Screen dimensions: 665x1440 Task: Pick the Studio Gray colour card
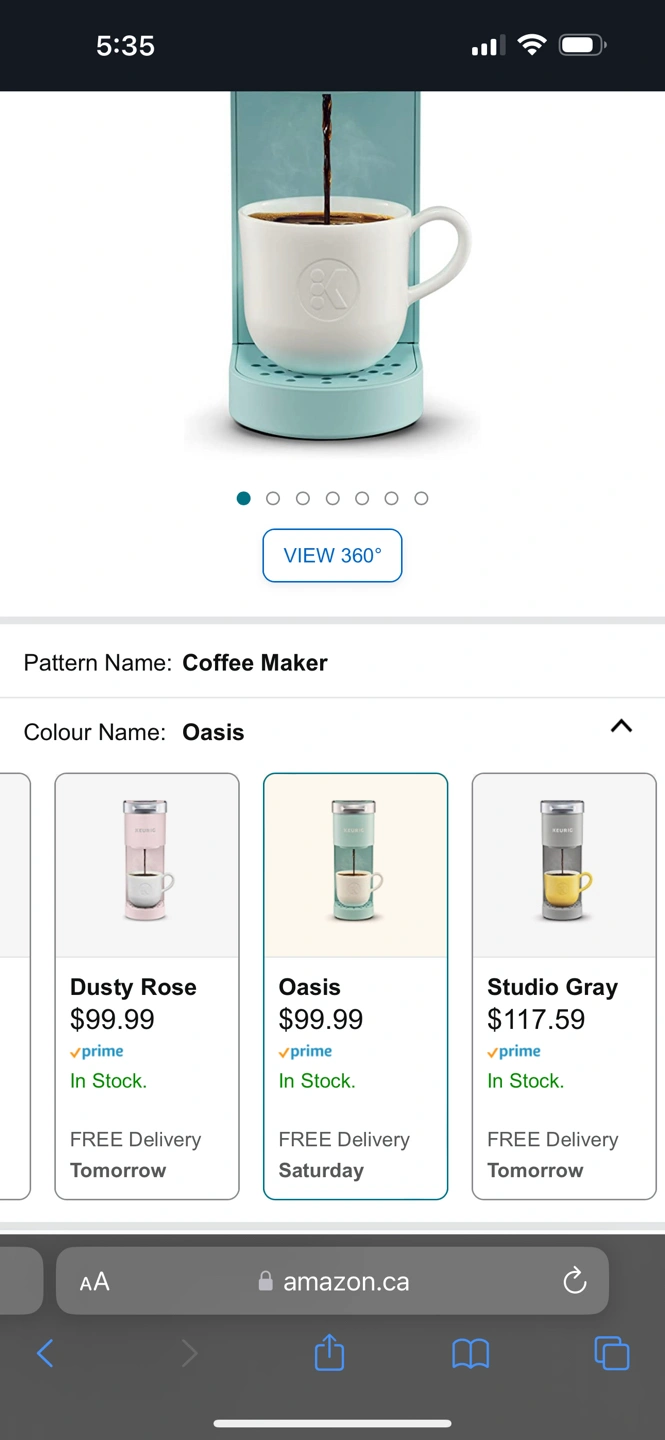[x=563, y=985]
